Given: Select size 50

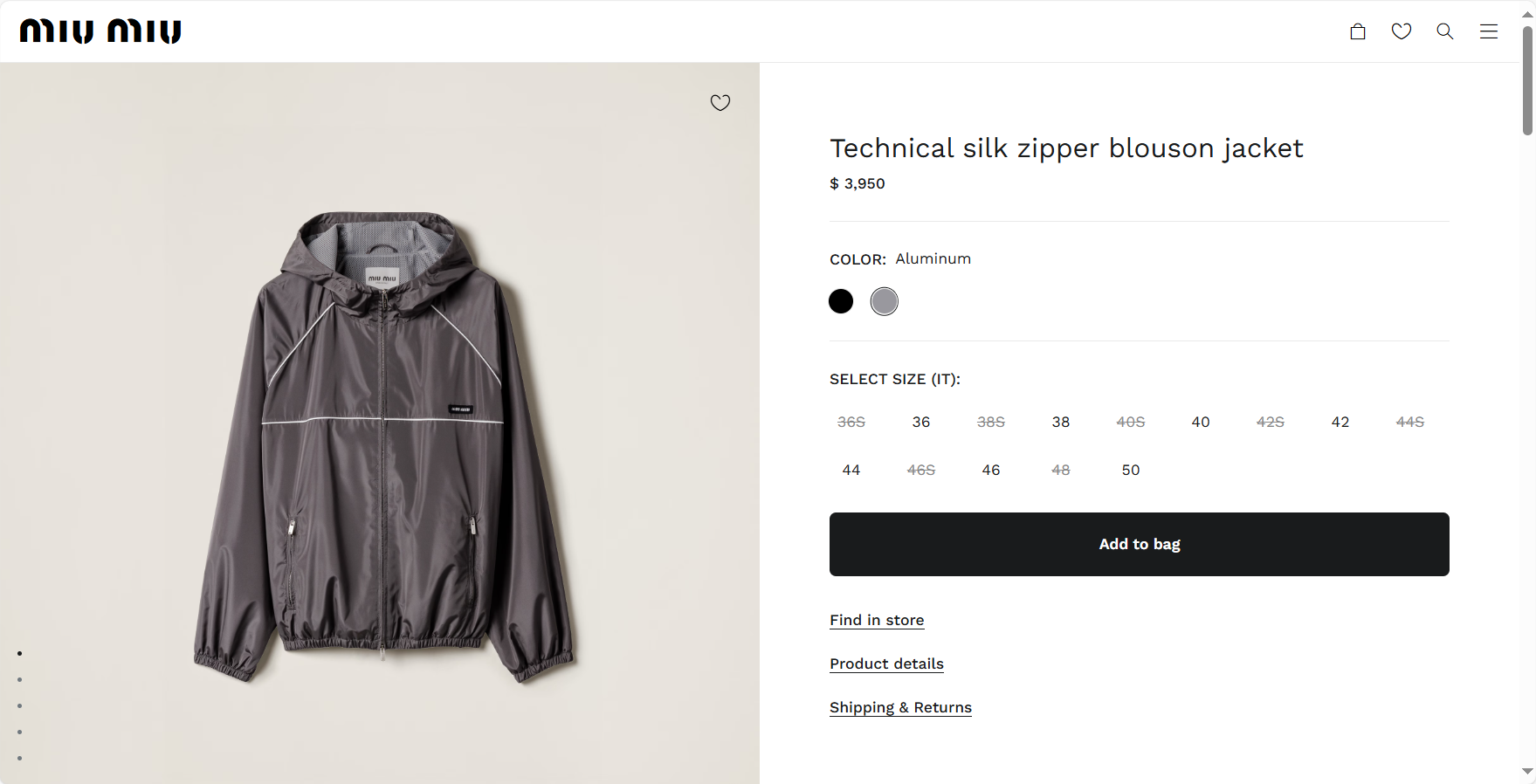Looking at the screenshot, I should 1131,470.
